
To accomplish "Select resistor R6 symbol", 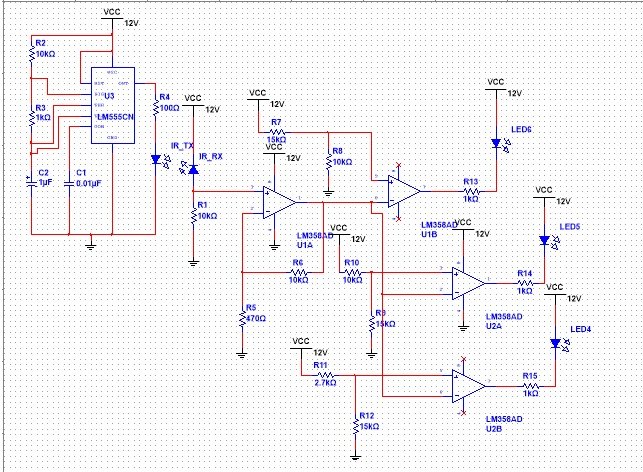I will click(x=299, y=272).
